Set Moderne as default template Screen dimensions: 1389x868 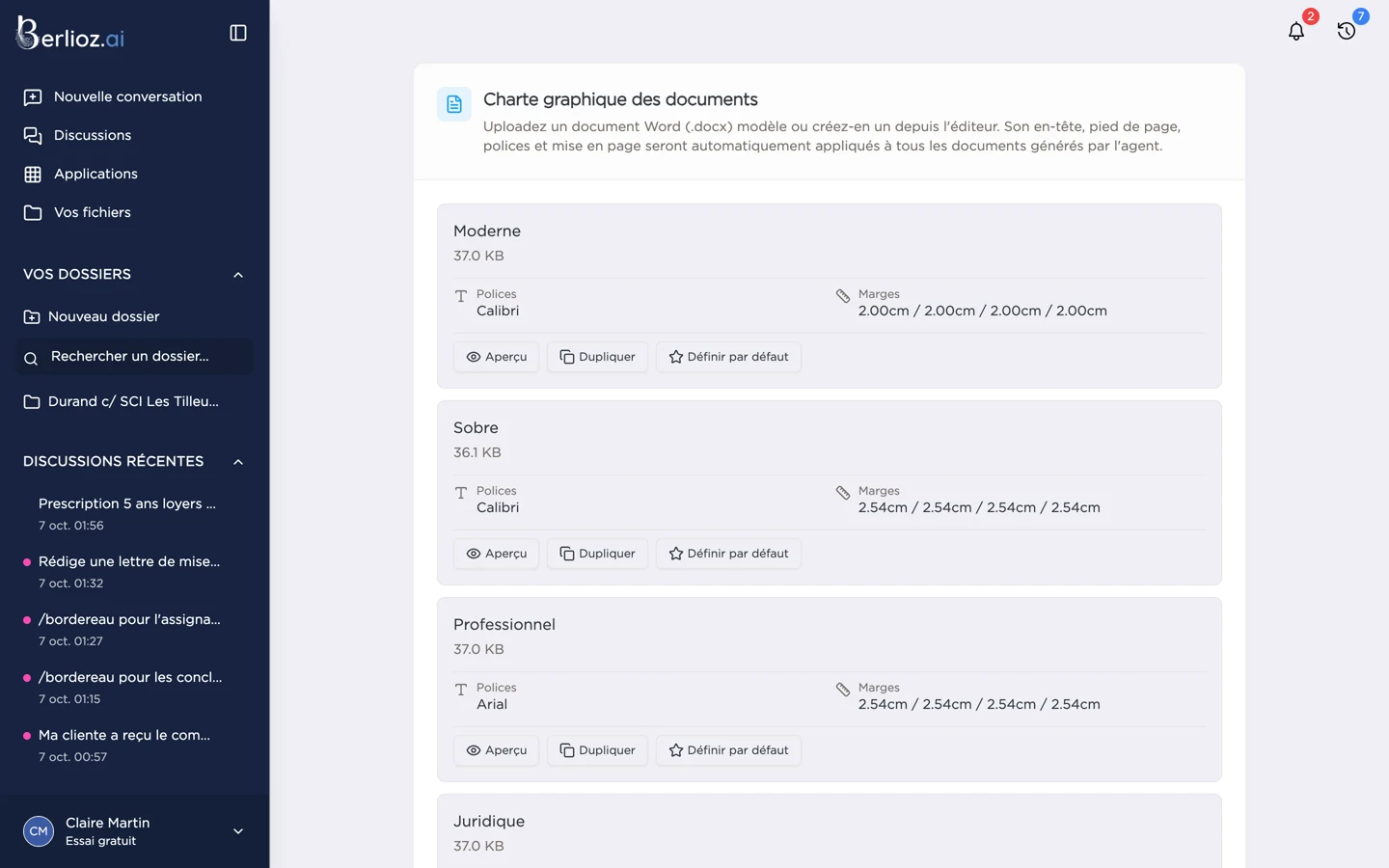[x=728, y=357]
